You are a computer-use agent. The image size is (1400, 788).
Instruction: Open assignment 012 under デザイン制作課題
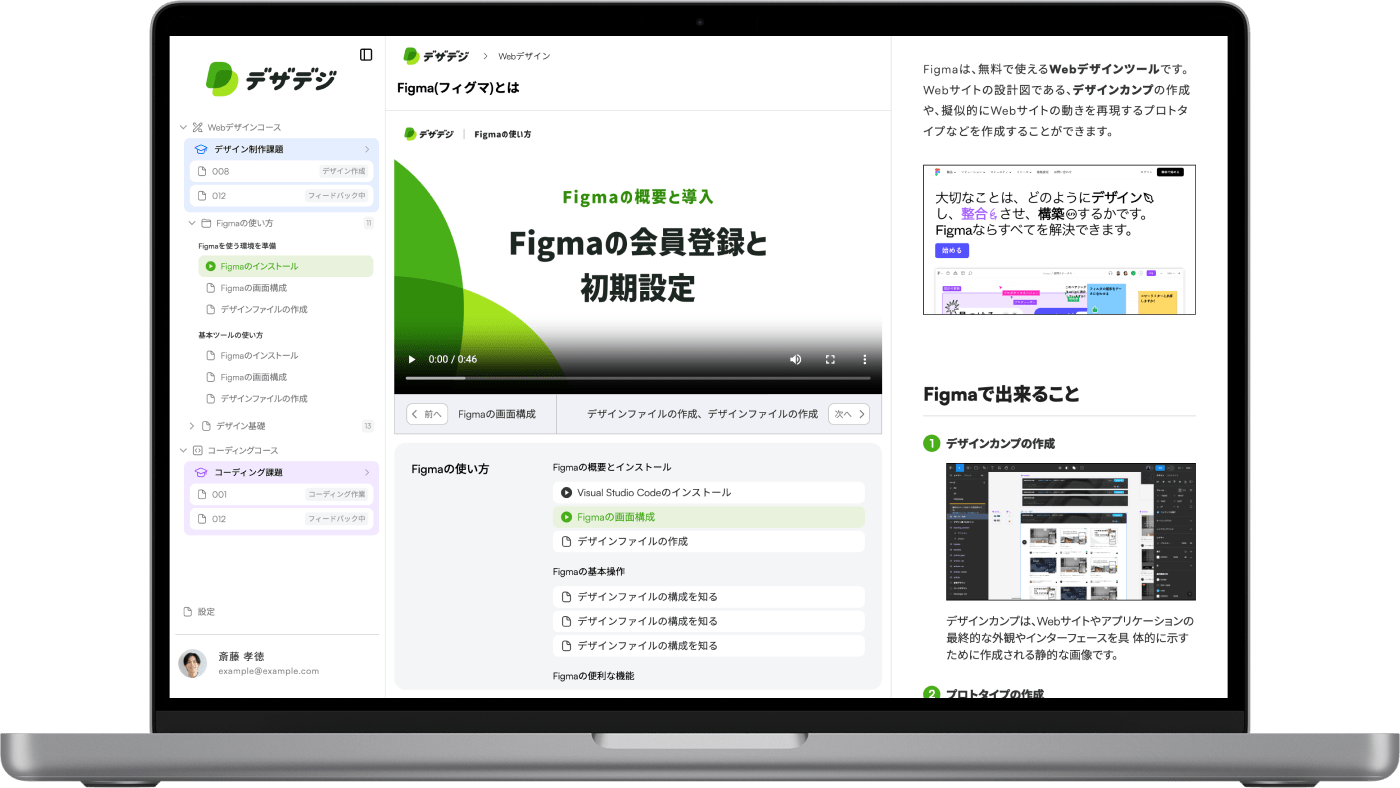pos(282,195)
